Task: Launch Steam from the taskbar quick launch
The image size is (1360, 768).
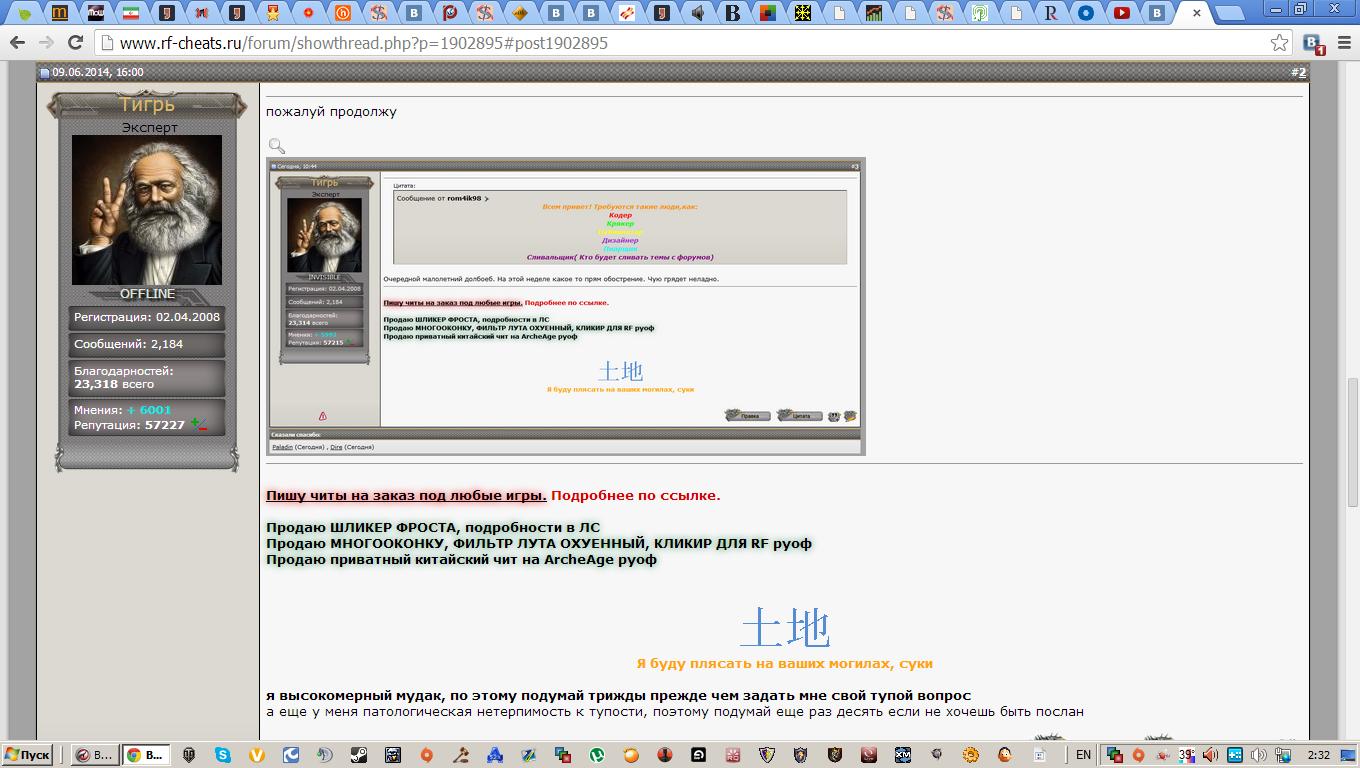Action: (x=359, y=755)
